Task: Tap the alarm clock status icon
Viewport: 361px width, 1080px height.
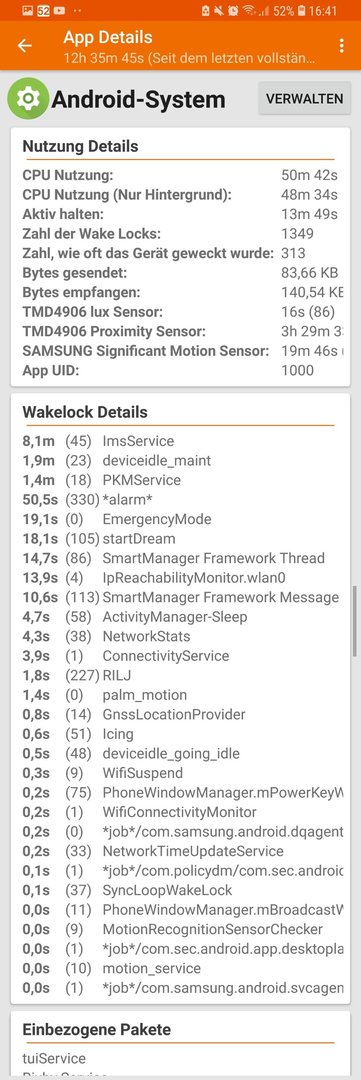Action: pos(233,10)
